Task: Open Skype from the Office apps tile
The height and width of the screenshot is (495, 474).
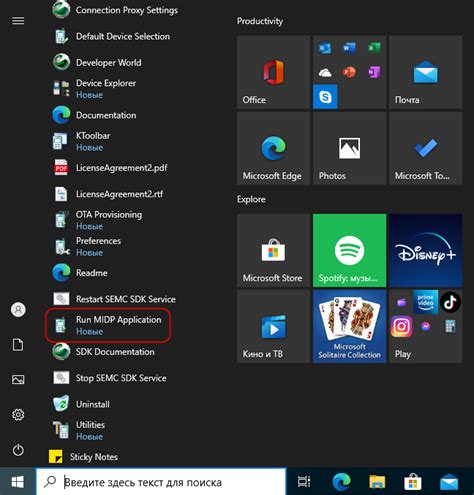Action: tap(325, 97)
